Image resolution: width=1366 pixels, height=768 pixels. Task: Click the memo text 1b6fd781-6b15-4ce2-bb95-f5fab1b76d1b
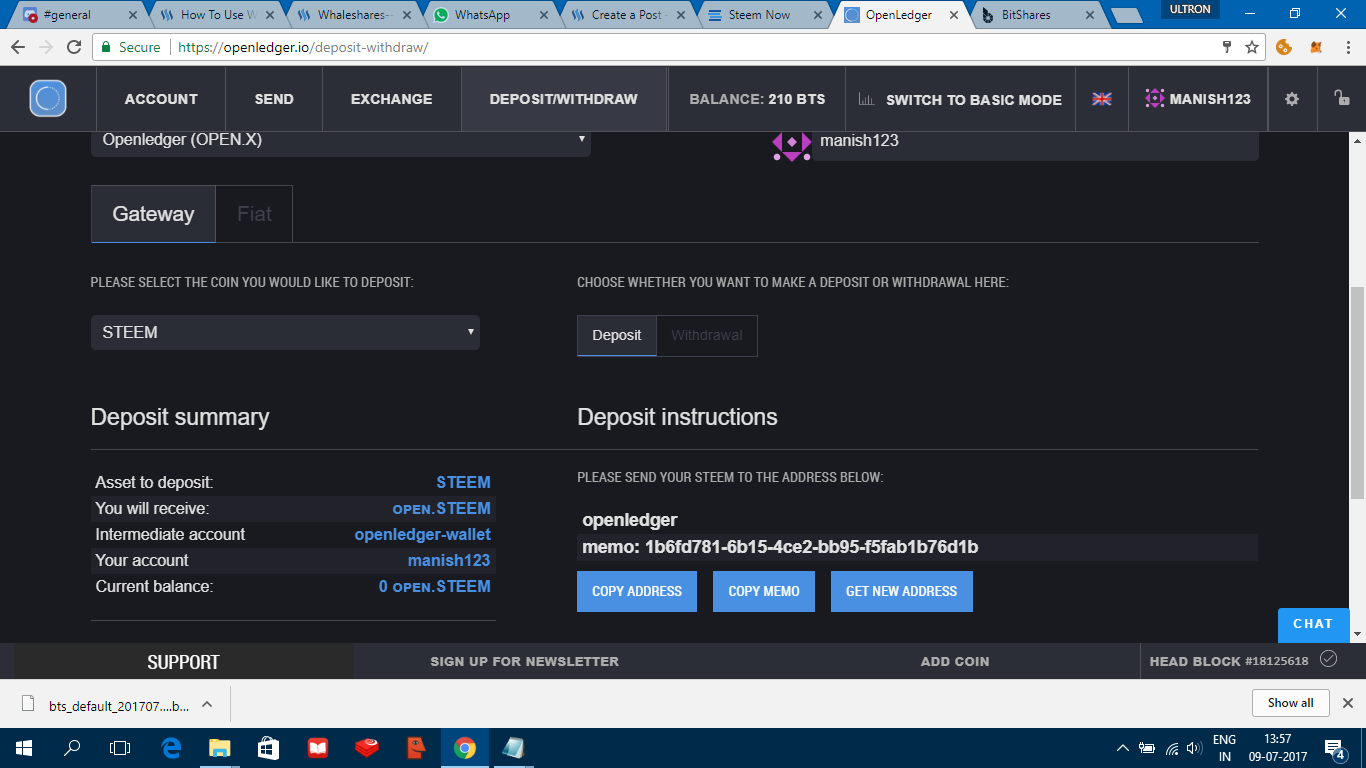coord(812,547)
